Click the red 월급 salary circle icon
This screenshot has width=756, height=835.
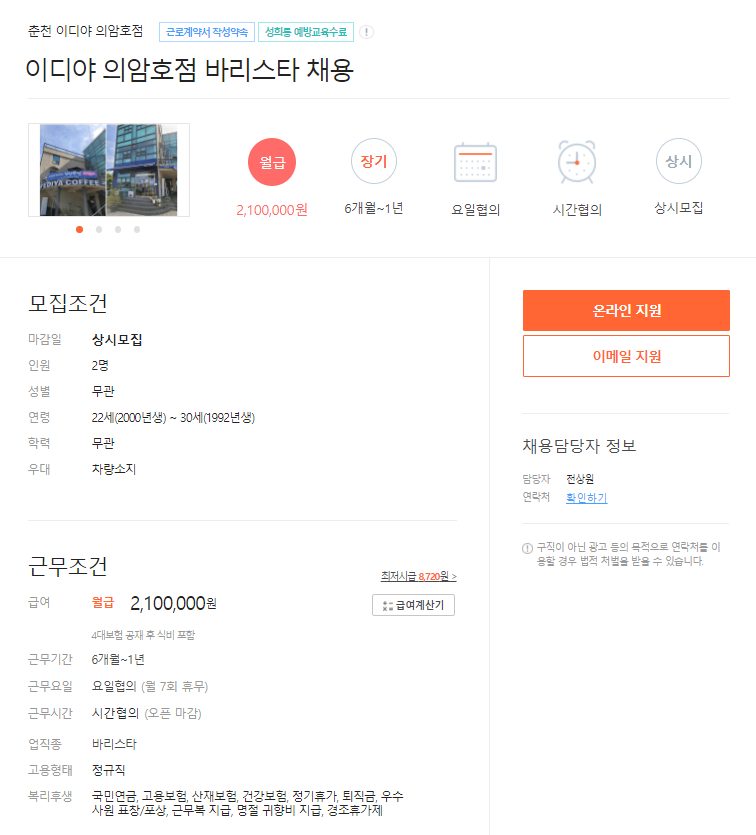pos(272,162)
